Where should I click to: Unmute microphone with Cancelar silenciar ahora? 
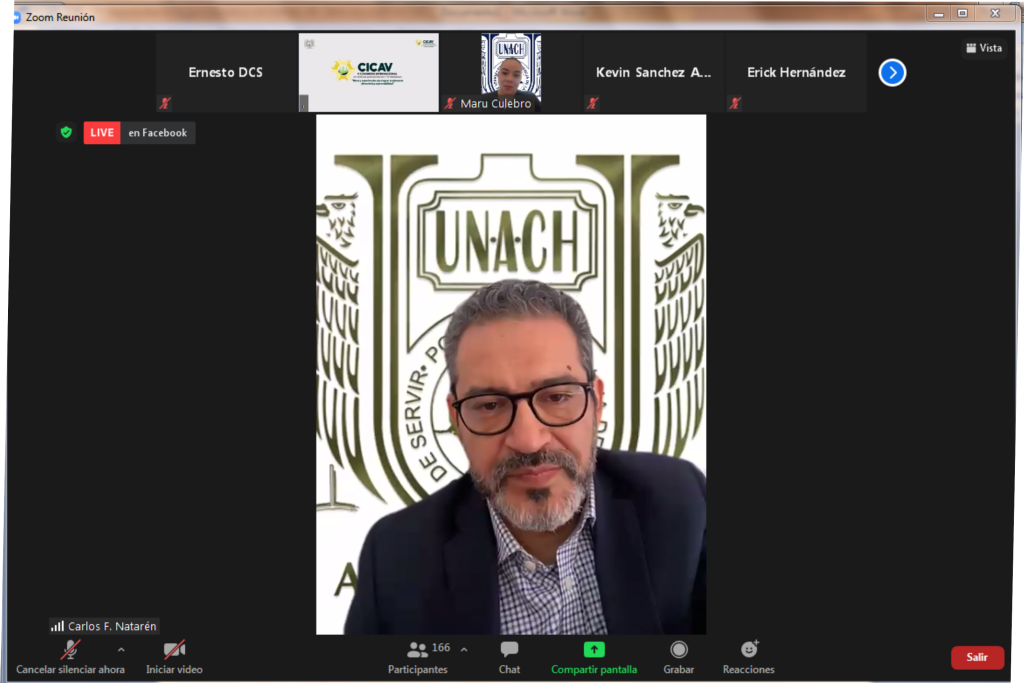[x=70, y=657]
